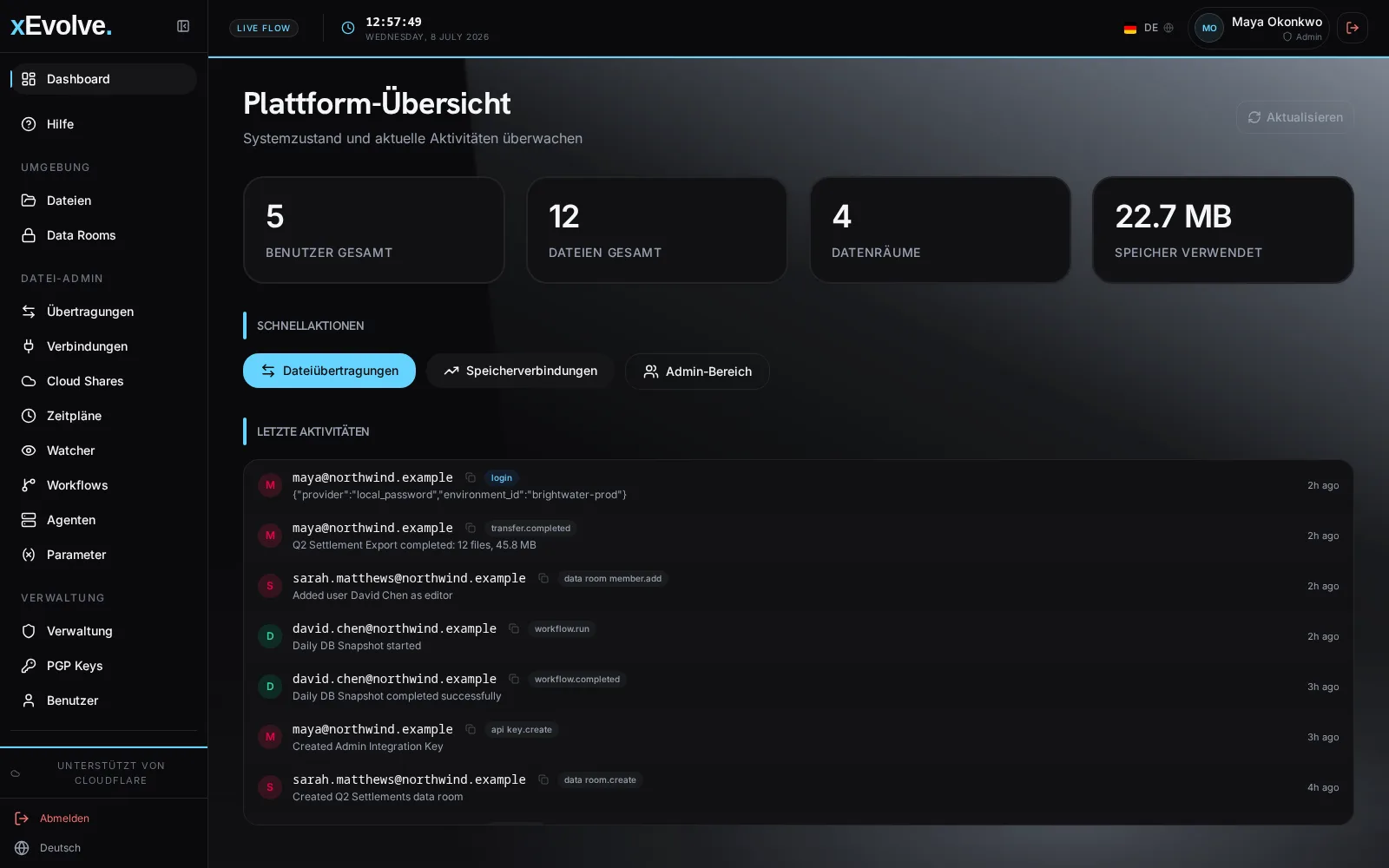
Task: Open Dashboard in sidebar
Action: click(103, 79)
